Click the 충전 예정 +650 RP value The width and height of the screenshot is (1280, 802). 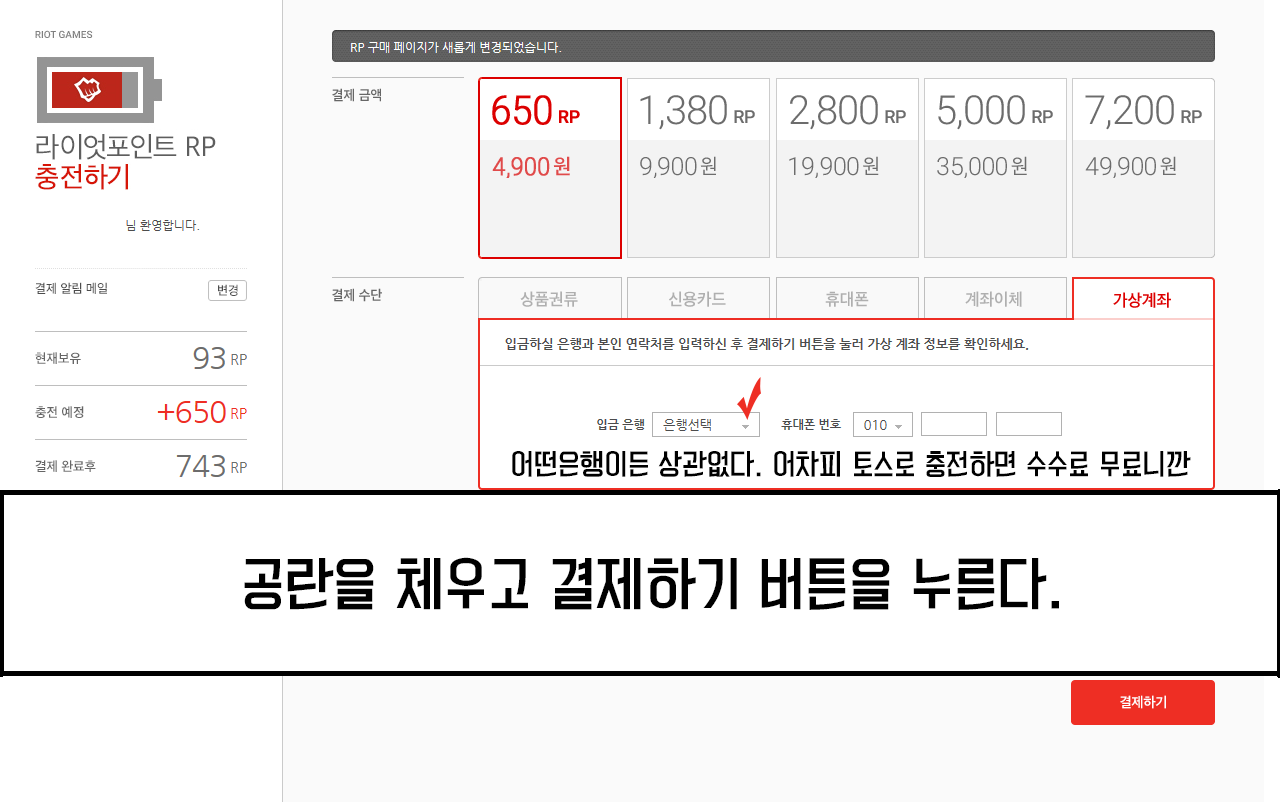coord(202,412)
